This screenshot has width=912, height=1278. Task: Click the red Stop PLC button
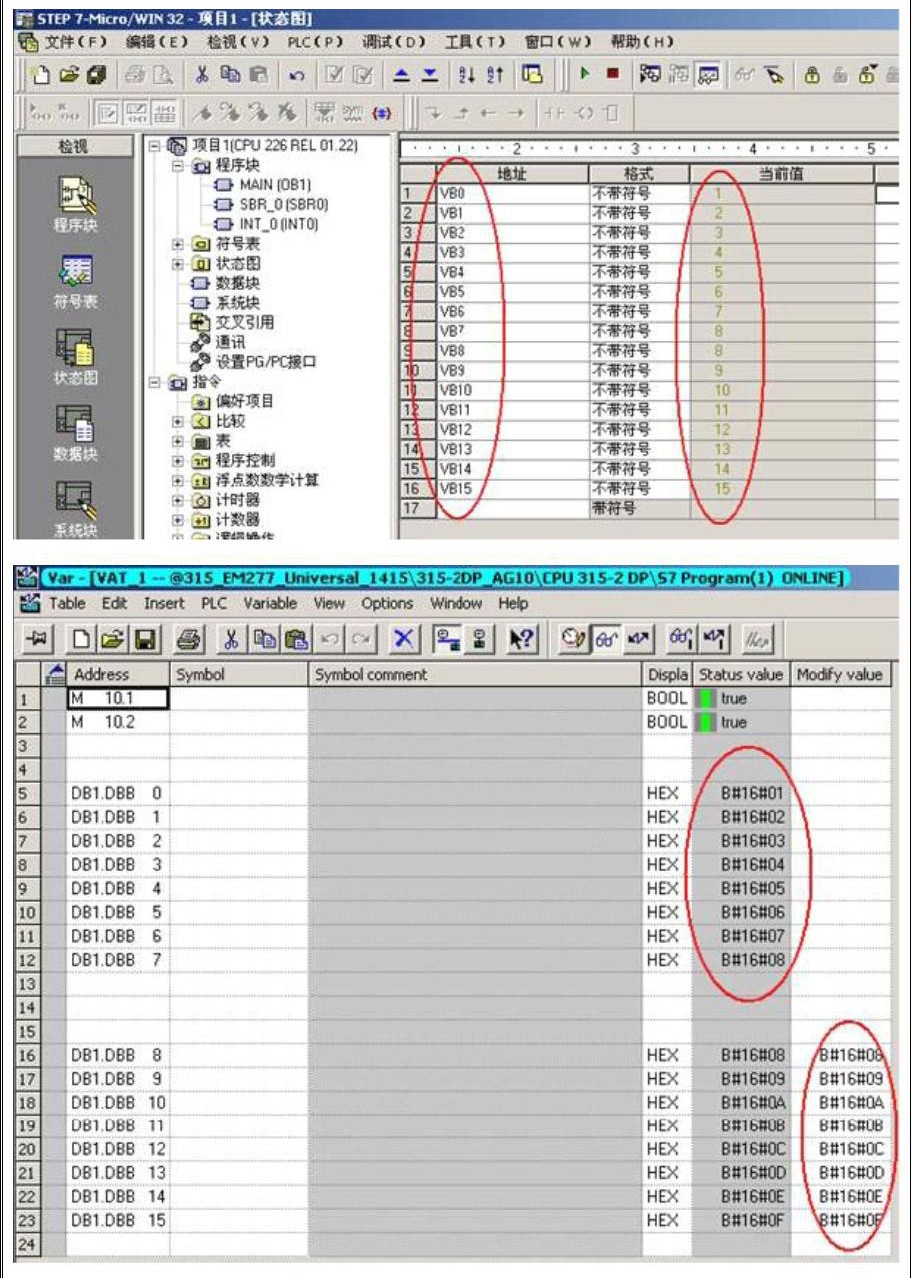612,74
